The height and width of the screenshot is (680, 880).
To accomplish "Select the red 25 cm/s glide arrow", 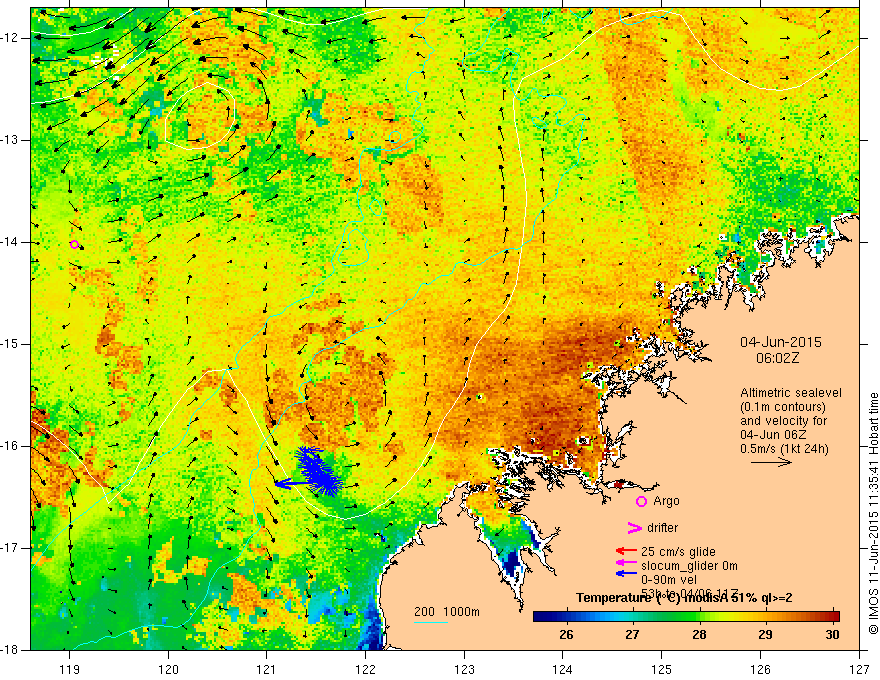I will point(626,552).
